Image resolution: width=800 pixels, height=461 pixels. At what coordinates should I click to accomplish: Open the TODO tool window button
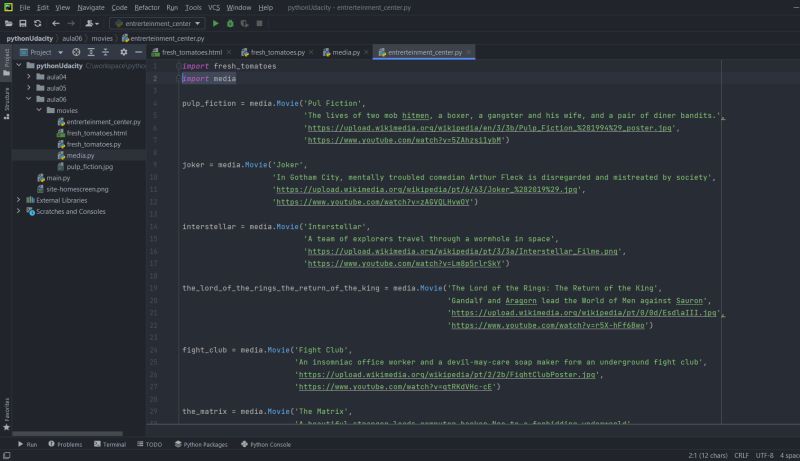click(x=149, y=444)
